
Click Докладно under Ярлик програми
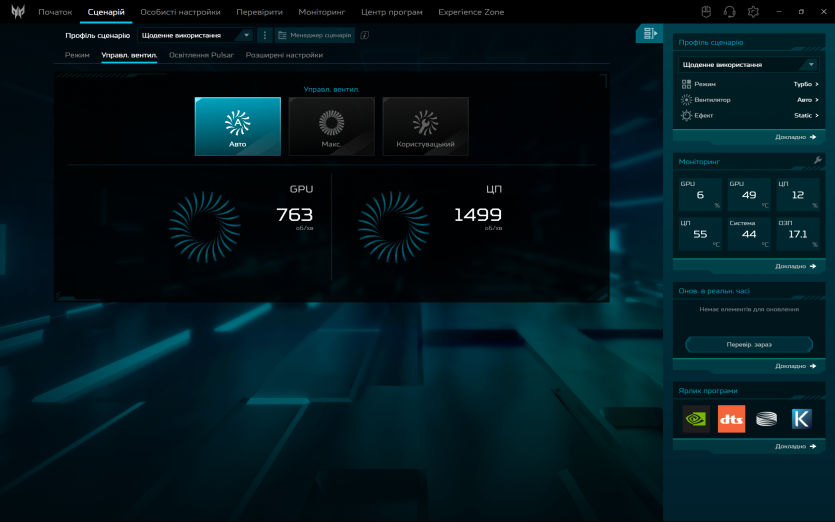[x=796, y=446]
